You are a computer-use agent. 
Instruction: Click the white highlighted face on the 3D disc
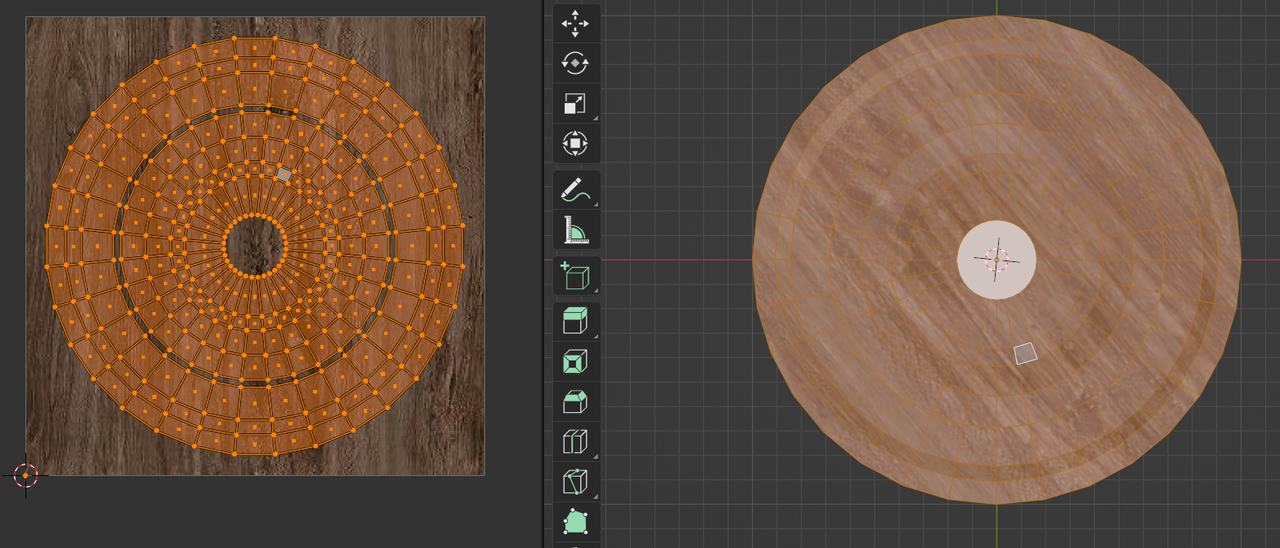pos(1025,353)
